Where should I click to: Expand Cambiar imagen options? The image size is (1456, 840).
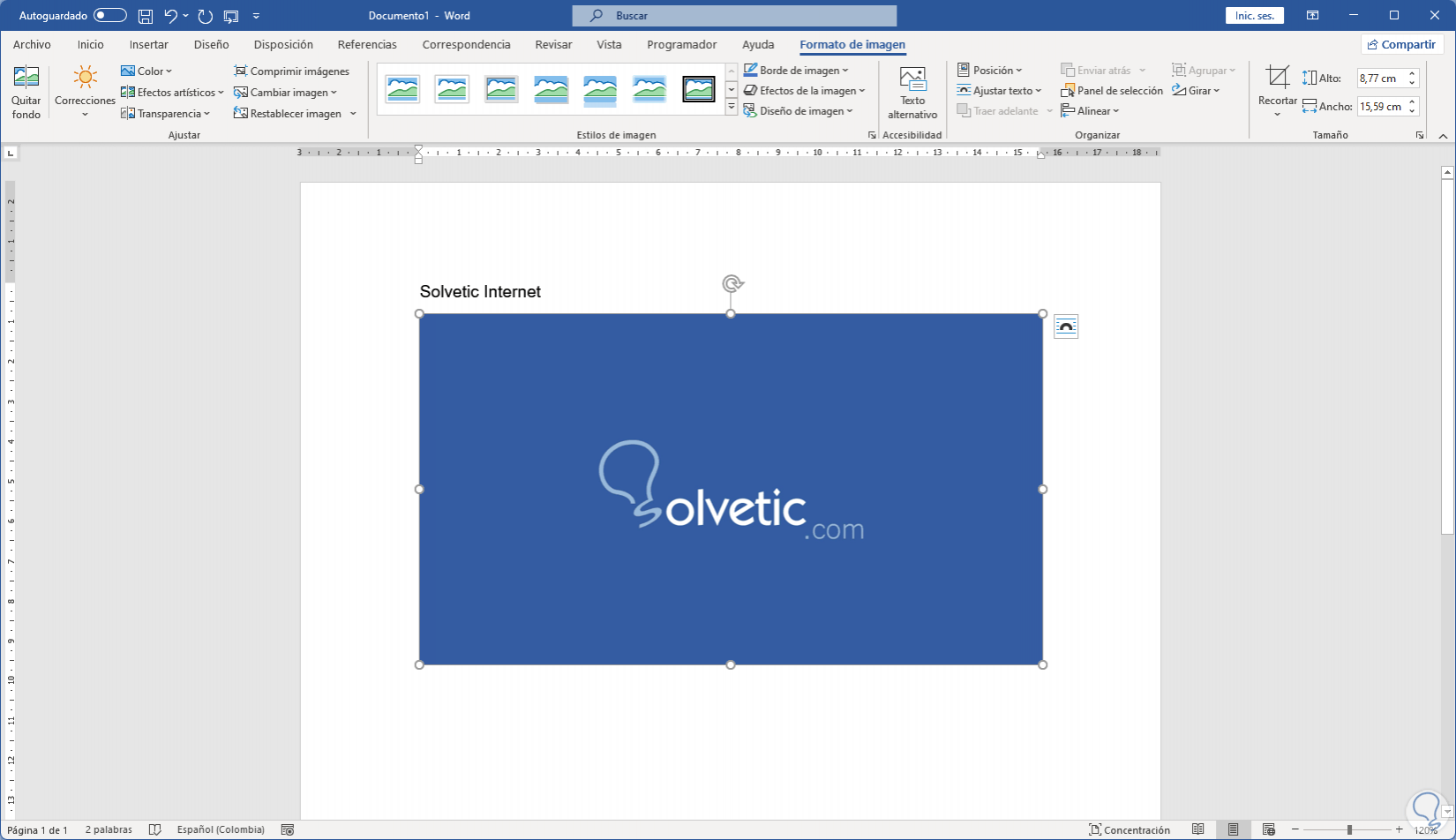tap(285, 93)
